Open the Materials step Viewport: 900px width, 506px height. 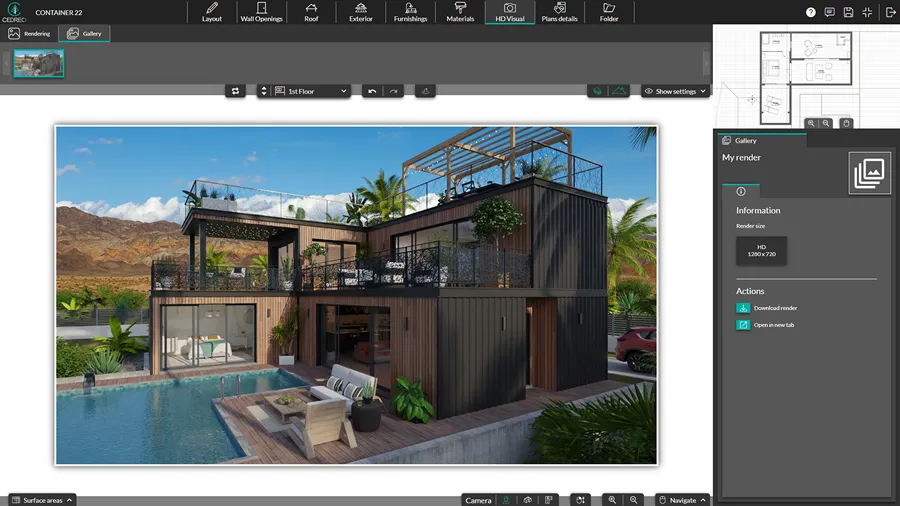click(460, 12)
